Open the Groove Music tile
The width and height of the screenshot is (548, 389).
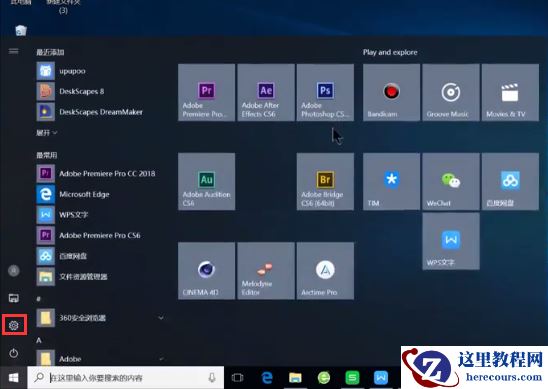point(451,92)
